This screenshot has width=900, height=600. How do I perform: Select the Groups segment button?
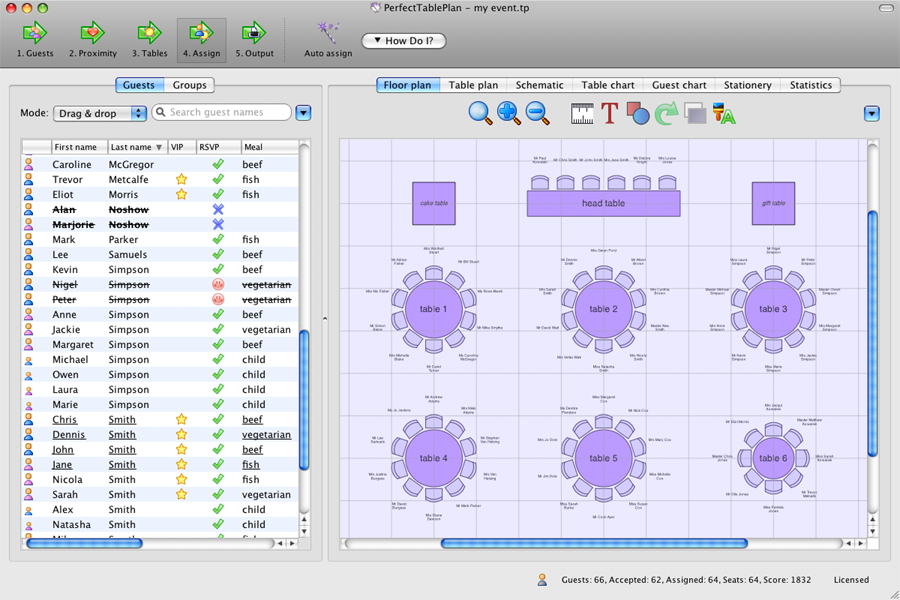(x=189, y=85)
